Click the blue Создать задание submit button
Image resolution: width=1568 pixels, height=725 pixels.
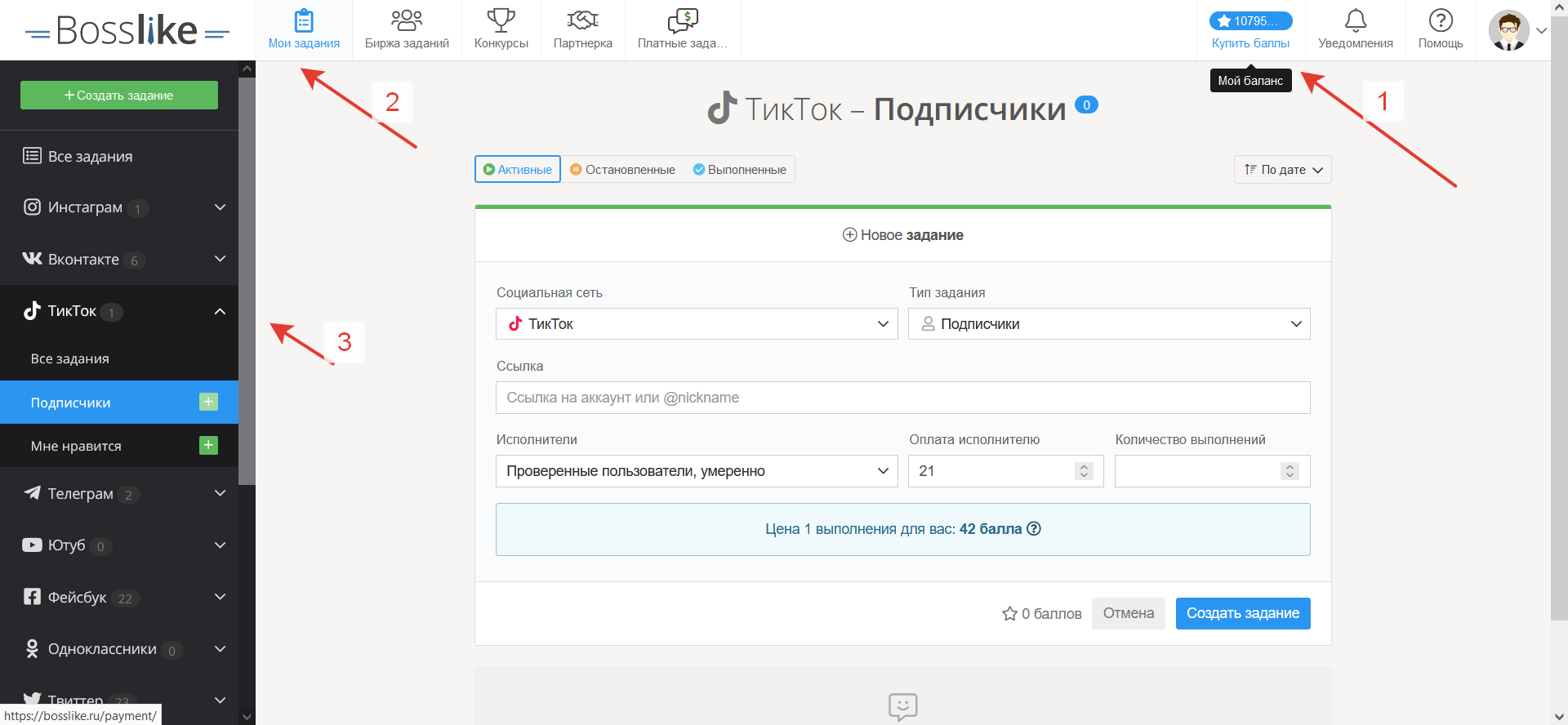pos(1242,614)
